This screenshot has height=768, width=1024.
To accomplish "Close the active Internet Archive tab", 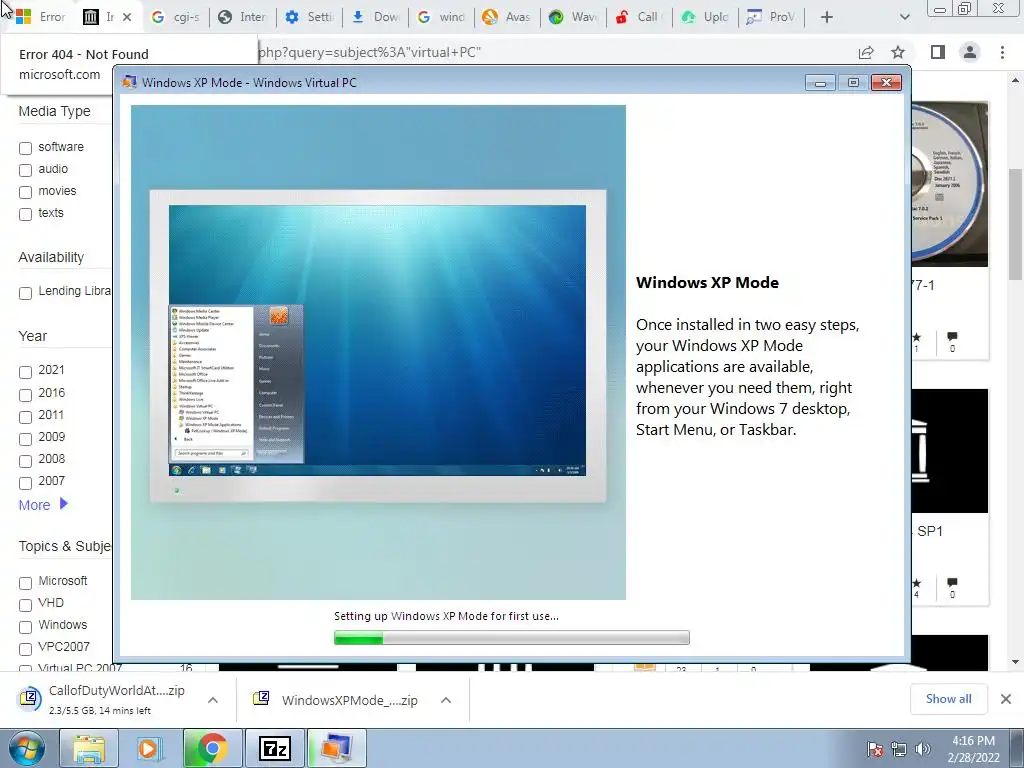I will 127,17.
